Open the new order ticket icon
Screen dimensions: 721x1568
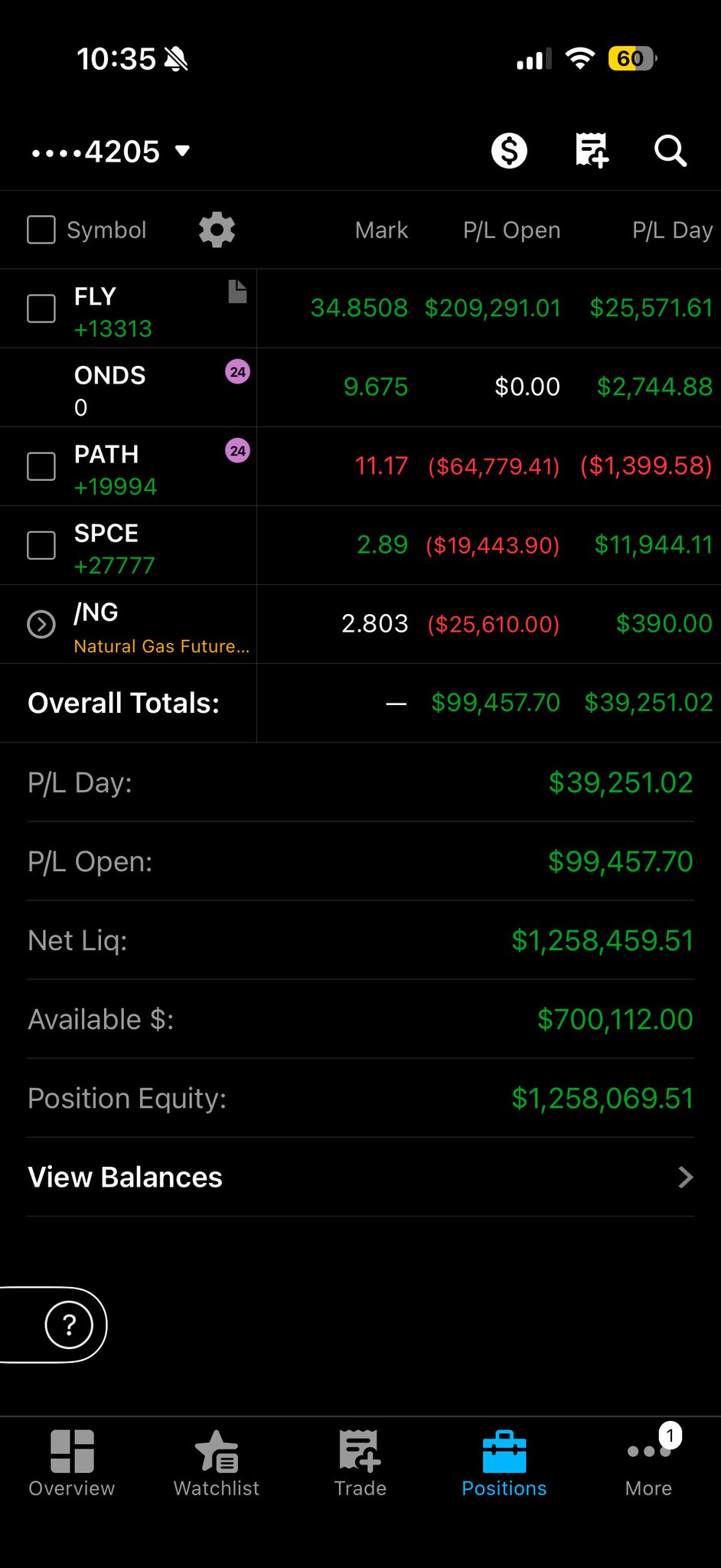pyautogui.click(x=591, y=150)
